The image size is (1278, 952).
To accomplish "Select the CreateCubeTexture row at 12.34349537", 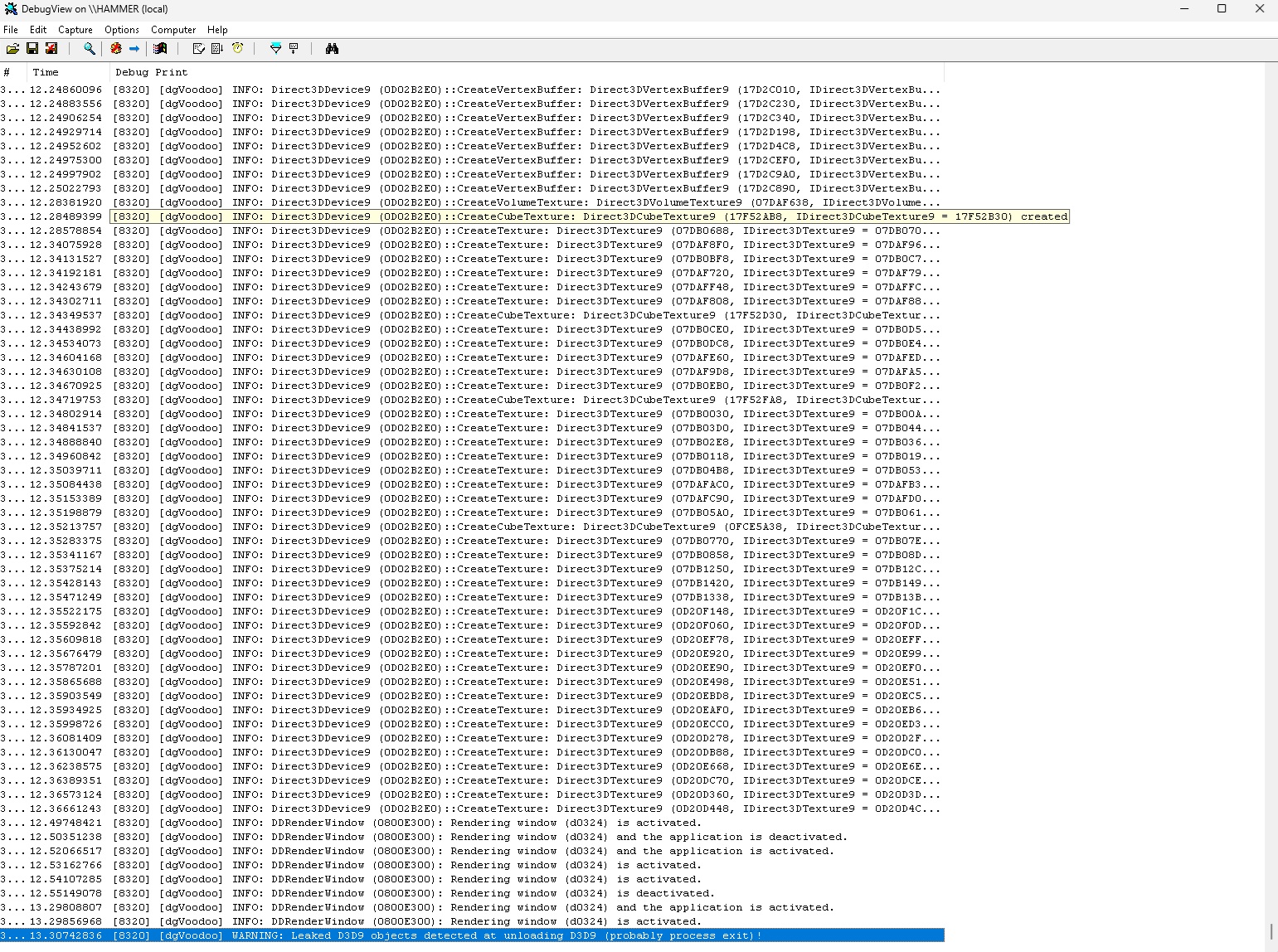I will pos(472,315).
